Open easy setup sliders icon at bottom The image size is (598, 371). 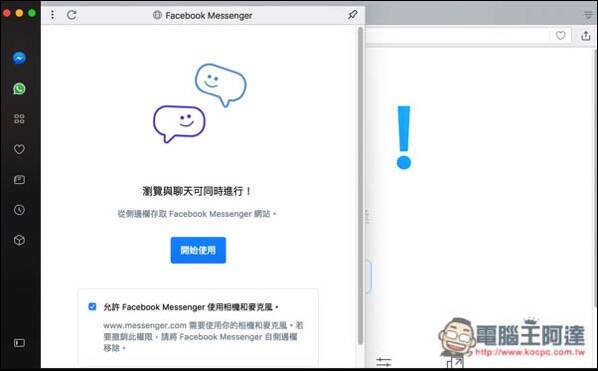(x=384, y=361)
